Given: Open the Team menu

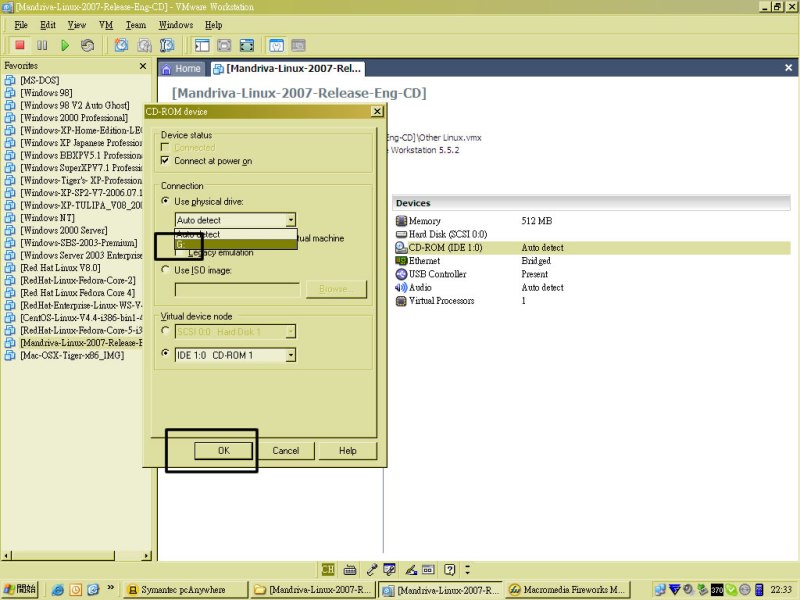Looking at the screenshot, I should (x=136, y=25).
